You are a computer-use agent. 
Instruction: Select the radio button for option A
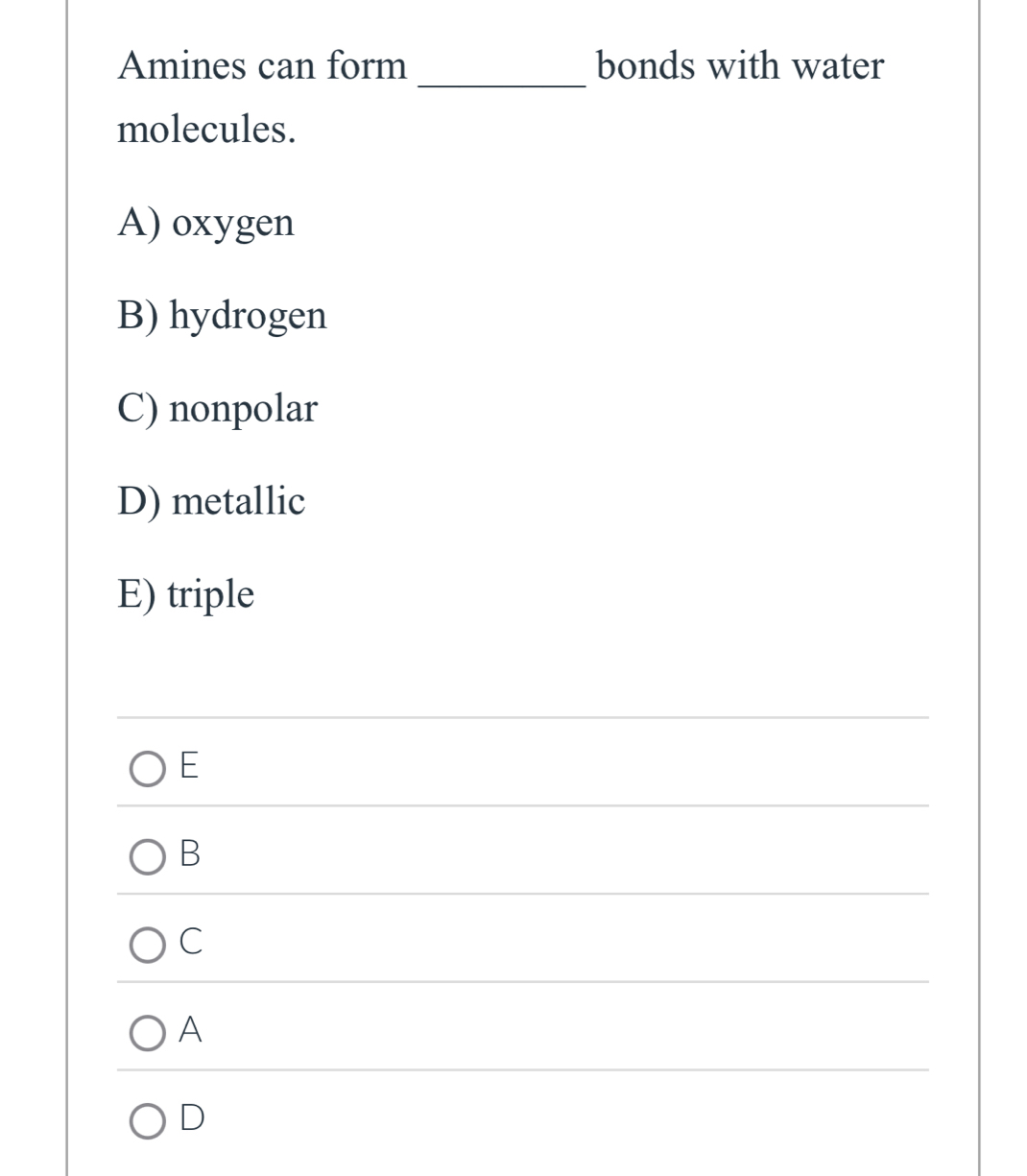click(x=146, y=1033)
